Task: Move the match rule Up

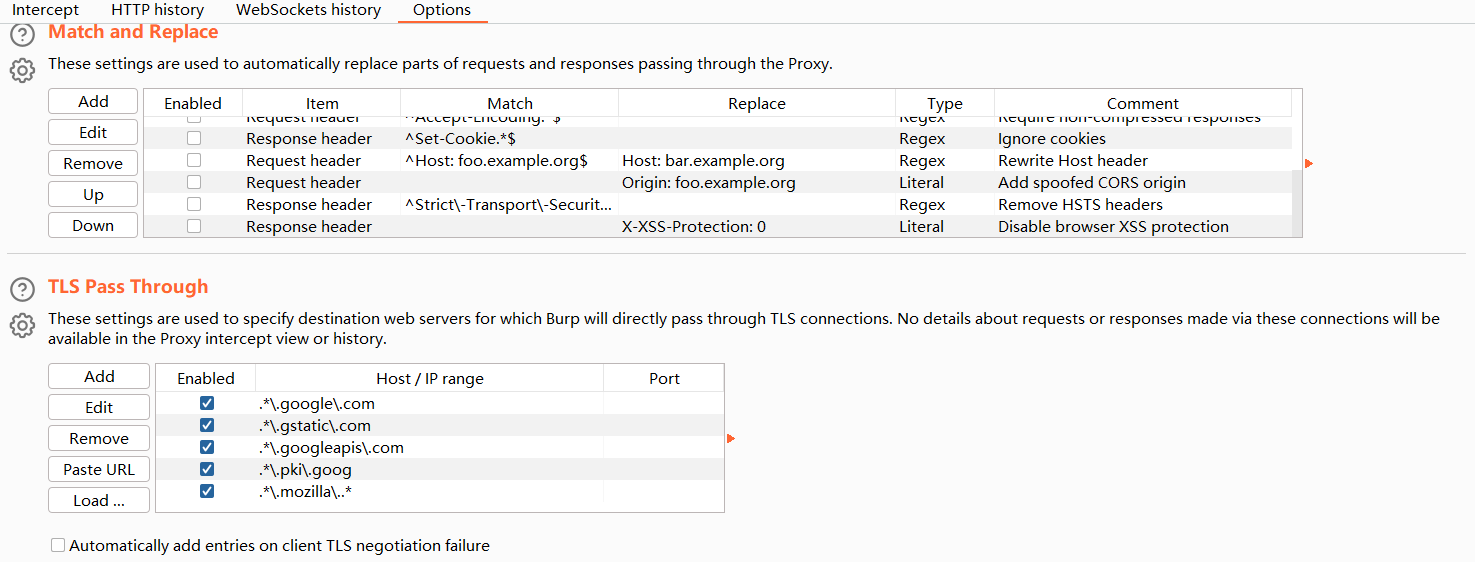Action: click(x=93, y=194)
